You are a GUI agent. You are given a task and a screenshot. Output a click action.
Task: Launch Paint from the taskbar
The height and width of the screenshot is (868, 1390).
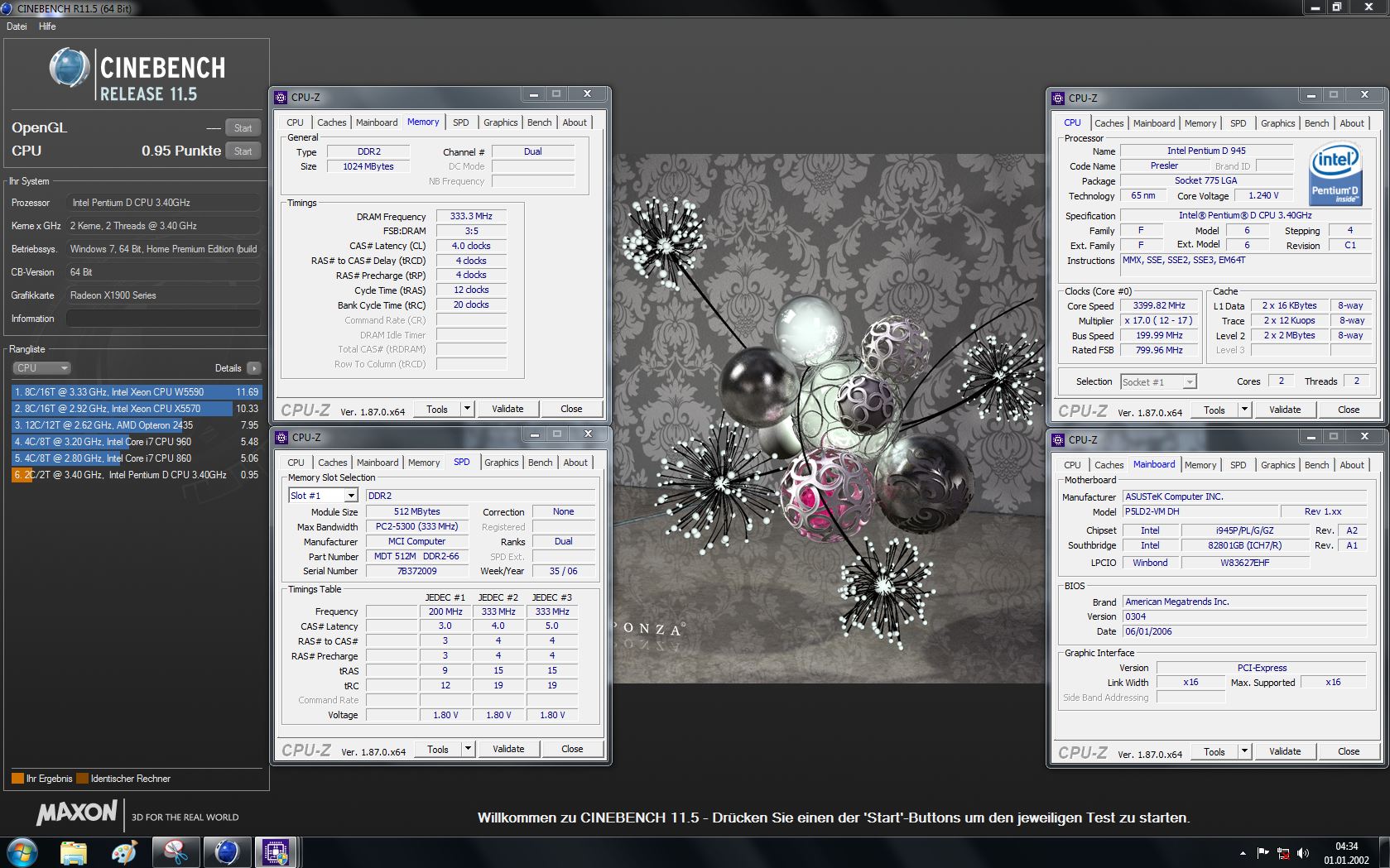click(x=124, y=851)
